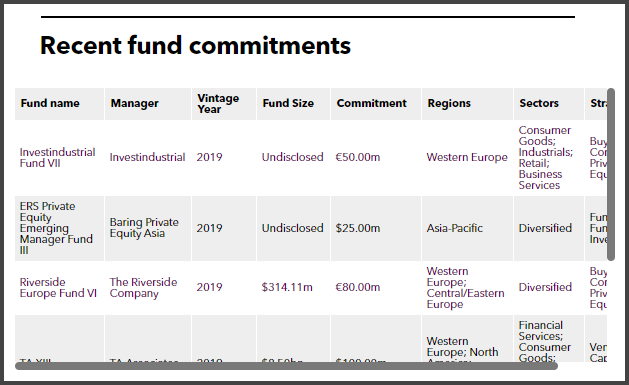Click the Baring Private Equity Asia manager
Image resolution: width=629 pixels, height=385 pixels.
144,228
